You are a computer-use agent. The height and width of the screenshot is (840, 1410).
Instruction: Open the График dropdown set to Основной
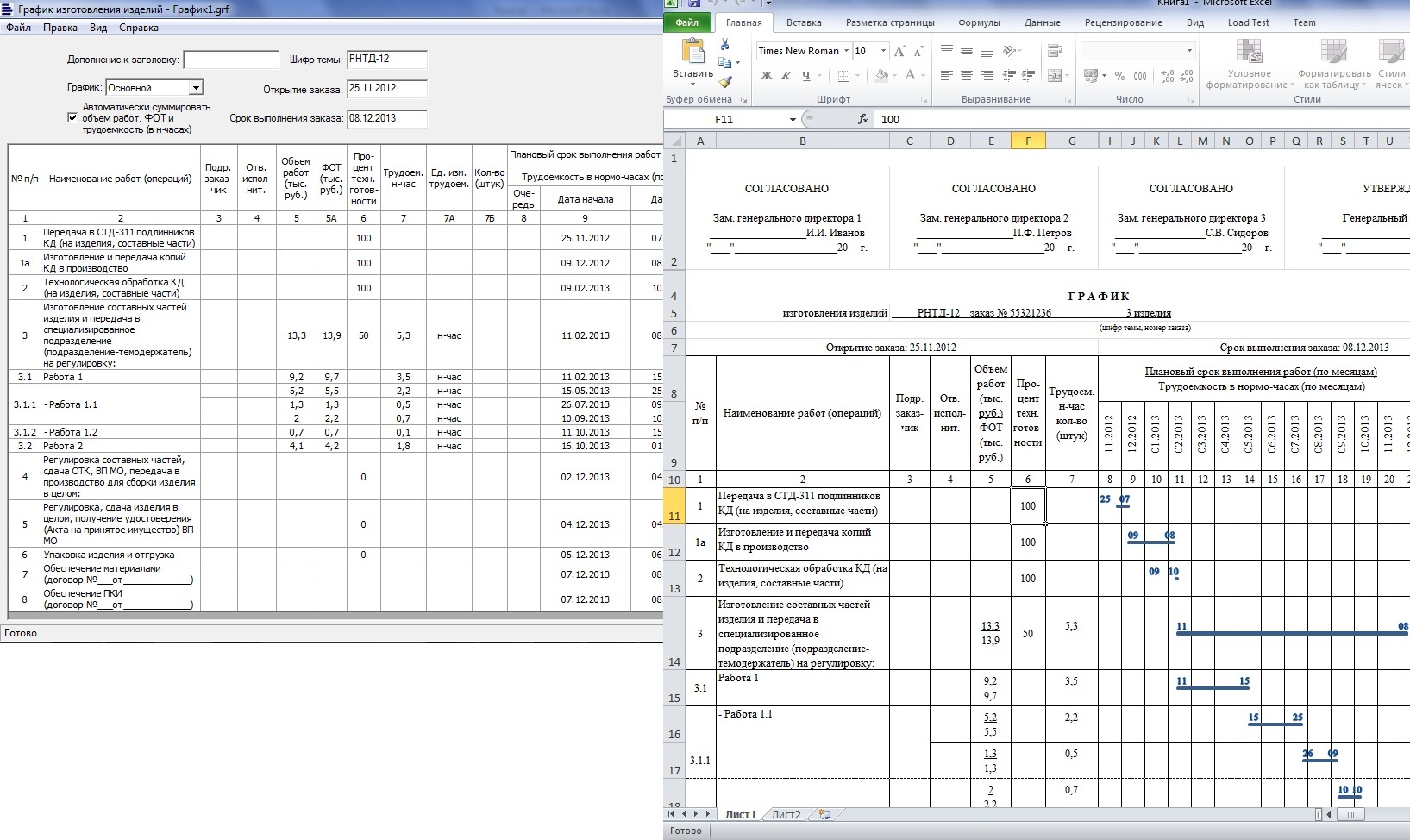click(196, 88)
